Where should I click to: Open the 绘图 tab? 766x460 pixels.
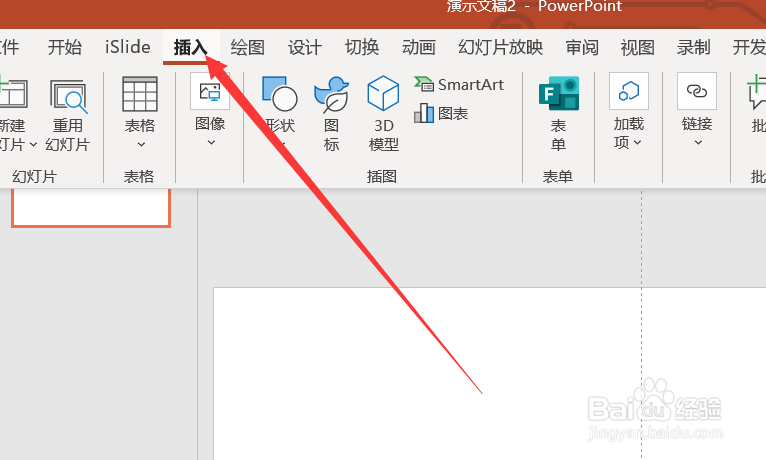248,47
